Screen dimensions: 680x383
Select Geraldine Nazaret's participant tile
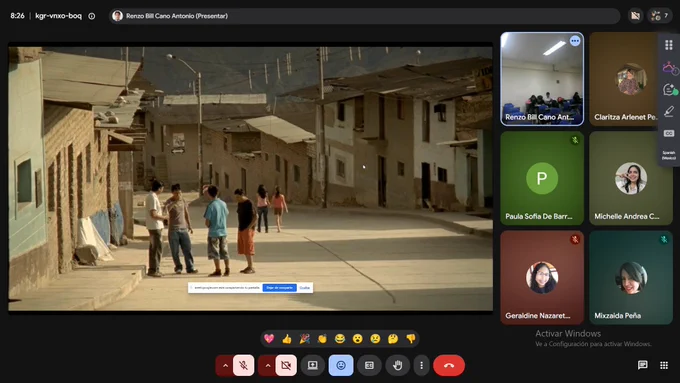[x=542, y=278]
